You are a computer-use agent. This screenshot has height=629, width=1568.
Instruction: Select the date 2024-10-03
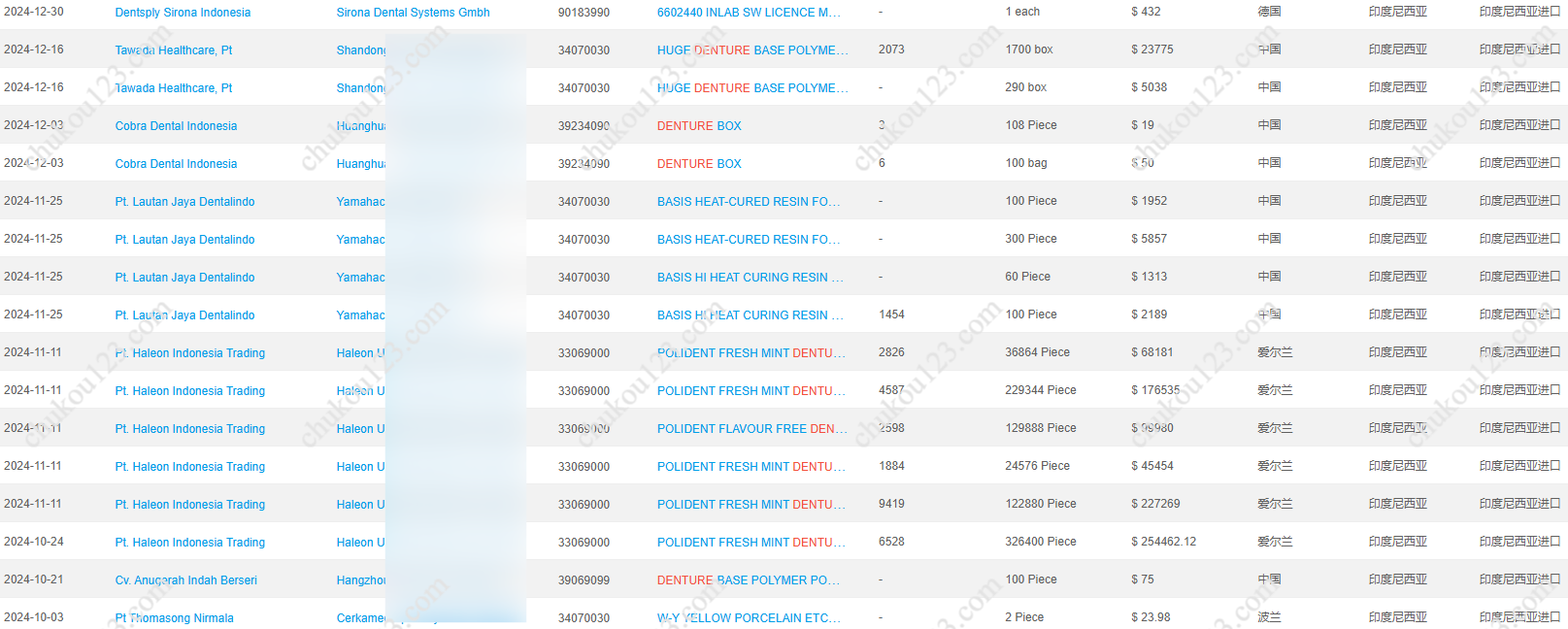tap(34, 617)
